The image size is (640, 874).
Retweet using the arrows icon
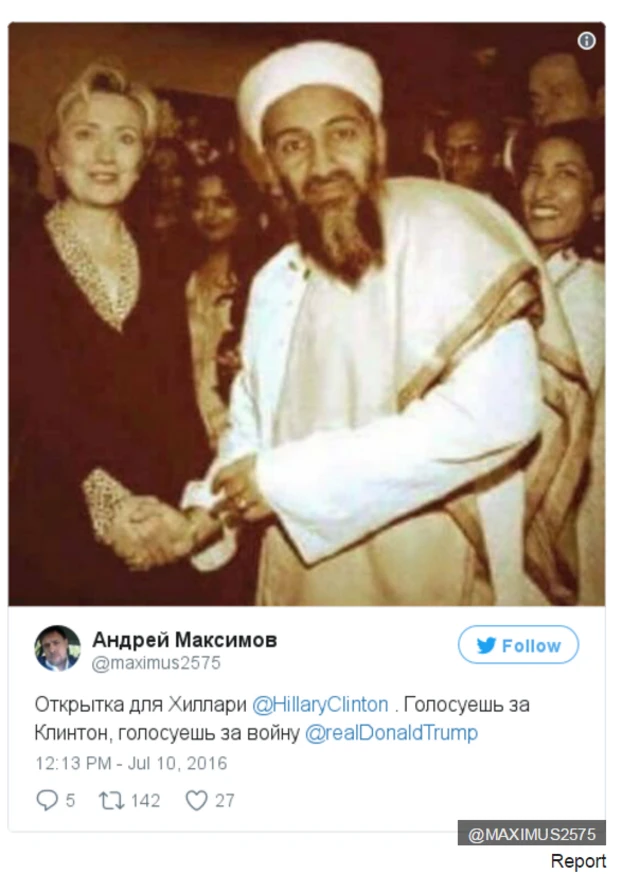click(x=111, y=800)
